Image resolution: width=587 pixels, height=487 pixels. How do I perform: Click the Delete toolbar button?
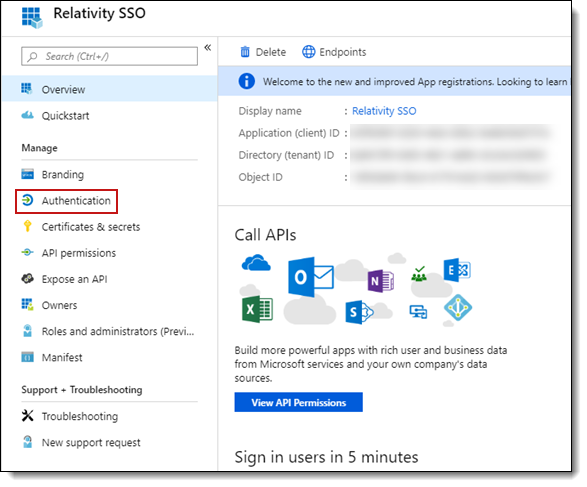[x=263, y=52]
